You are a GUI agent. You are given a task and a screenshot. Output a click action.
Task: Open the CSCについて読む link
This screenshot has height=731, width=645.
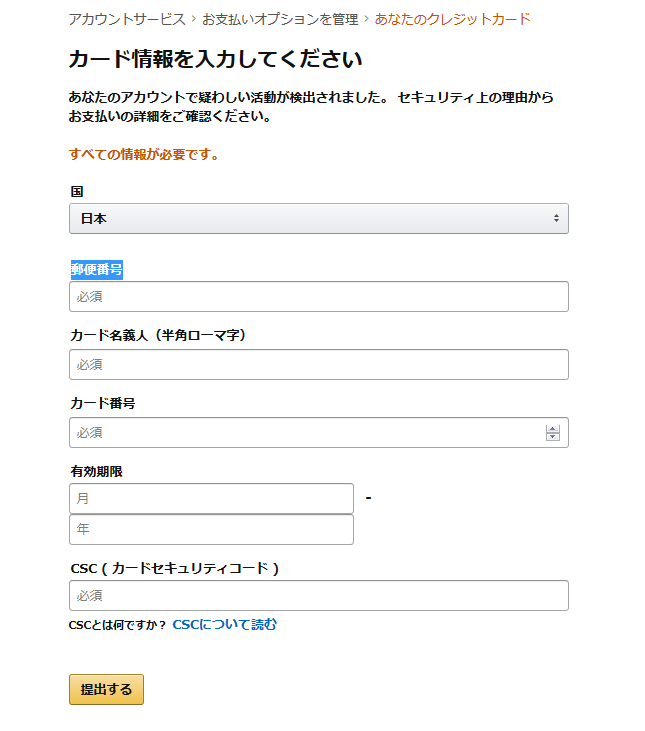[225, 624]
